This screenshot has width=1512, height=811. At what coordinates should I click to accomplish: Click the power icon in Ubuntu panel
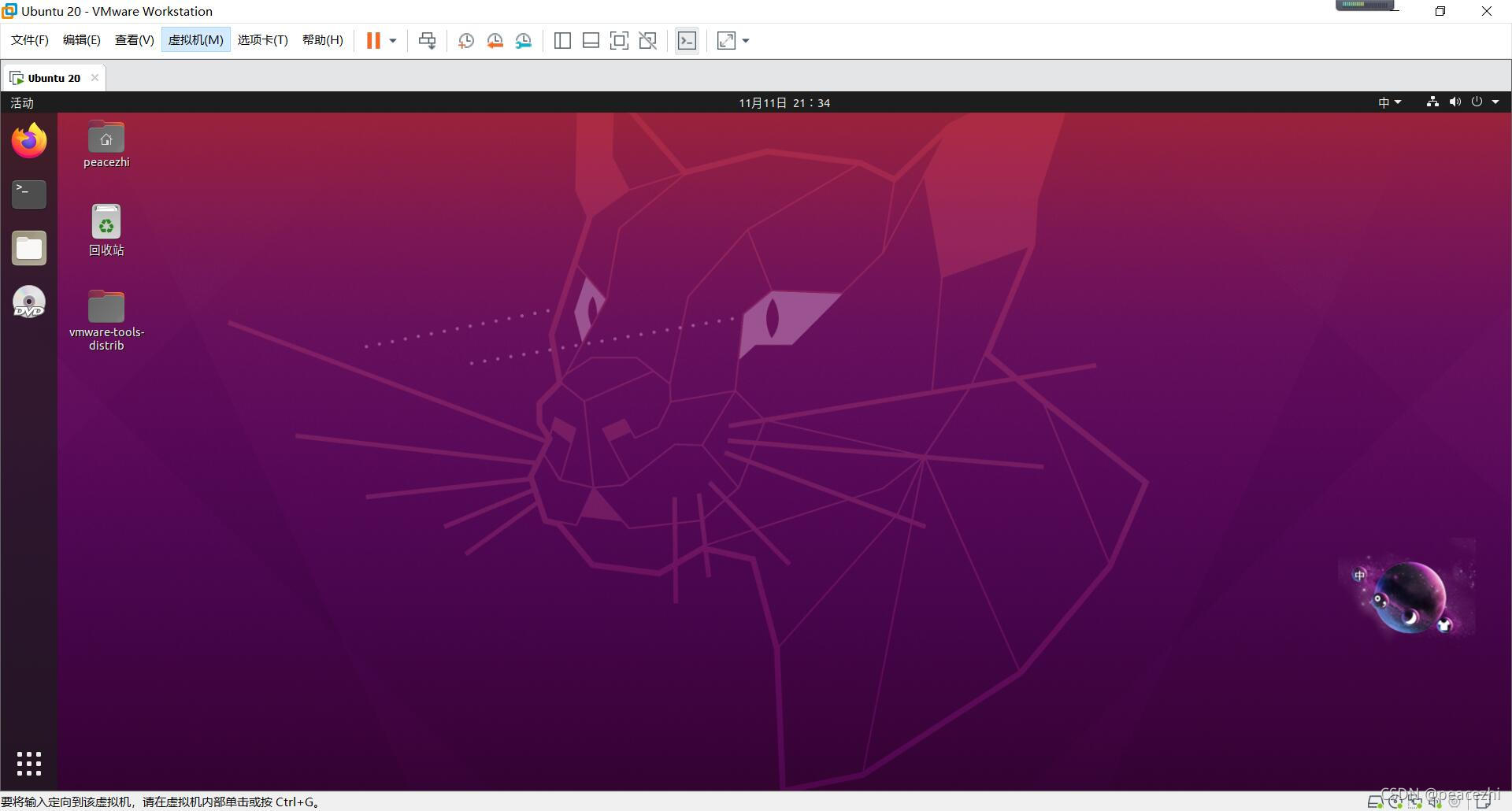[x=1477, y=102]
